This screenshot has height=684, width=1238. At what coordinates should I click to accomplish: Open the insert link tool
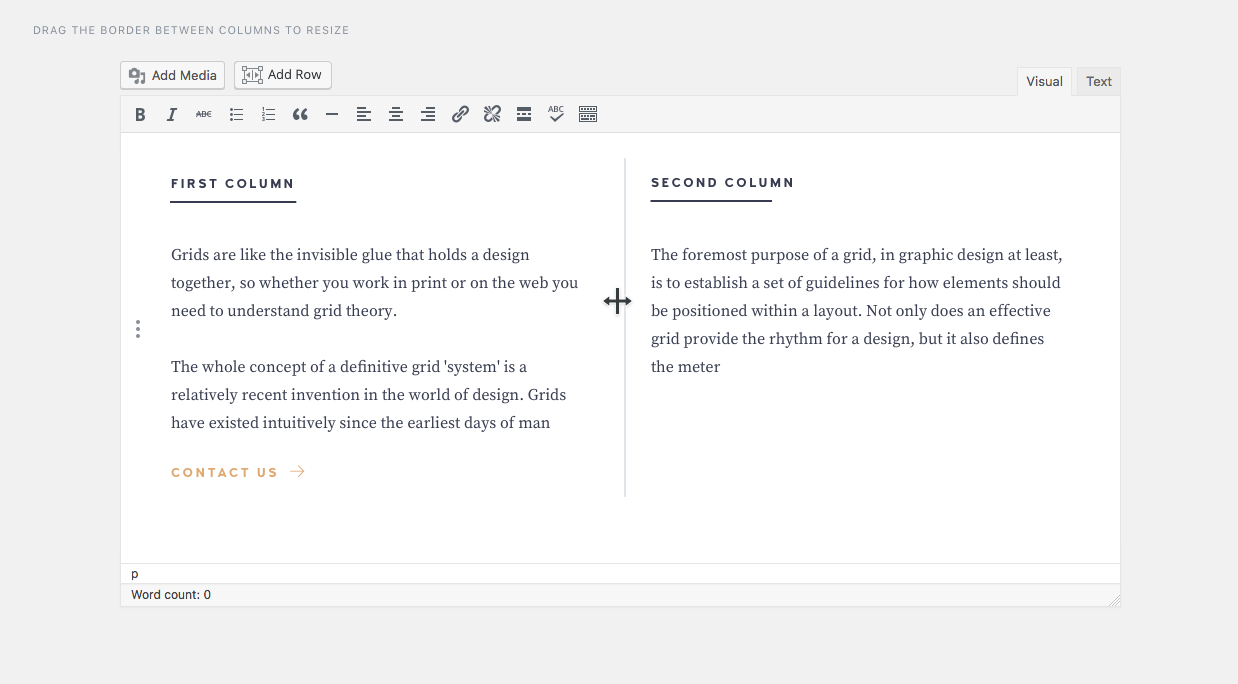[x=460, y=115]
